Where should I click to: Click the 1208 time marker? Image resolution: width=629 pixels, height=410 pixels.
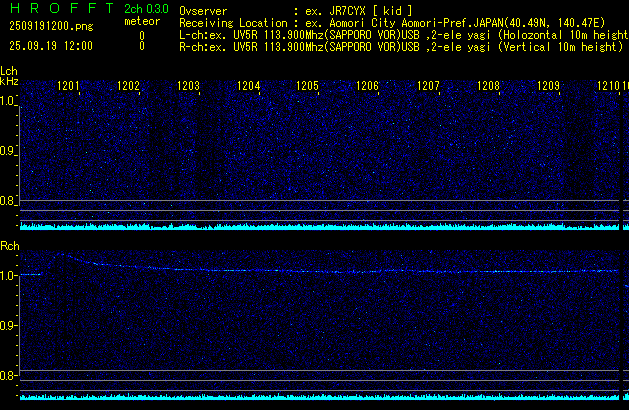click(488, 87)
